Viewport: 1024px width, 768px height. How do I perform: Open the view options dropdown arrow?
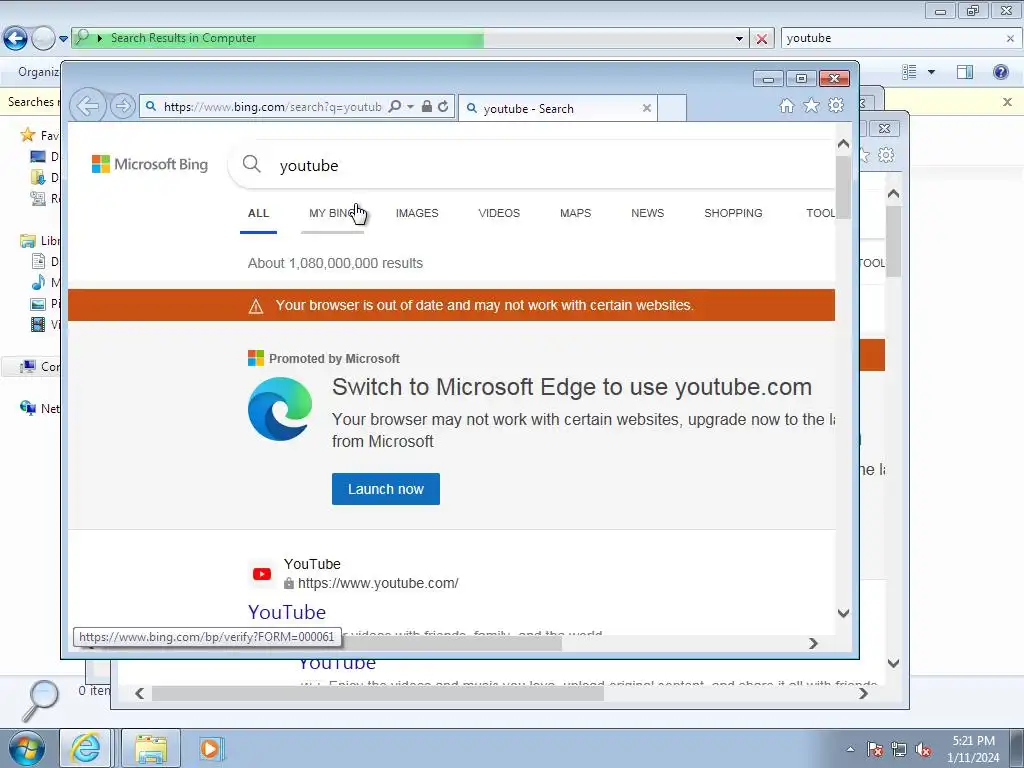pos(931,72)
